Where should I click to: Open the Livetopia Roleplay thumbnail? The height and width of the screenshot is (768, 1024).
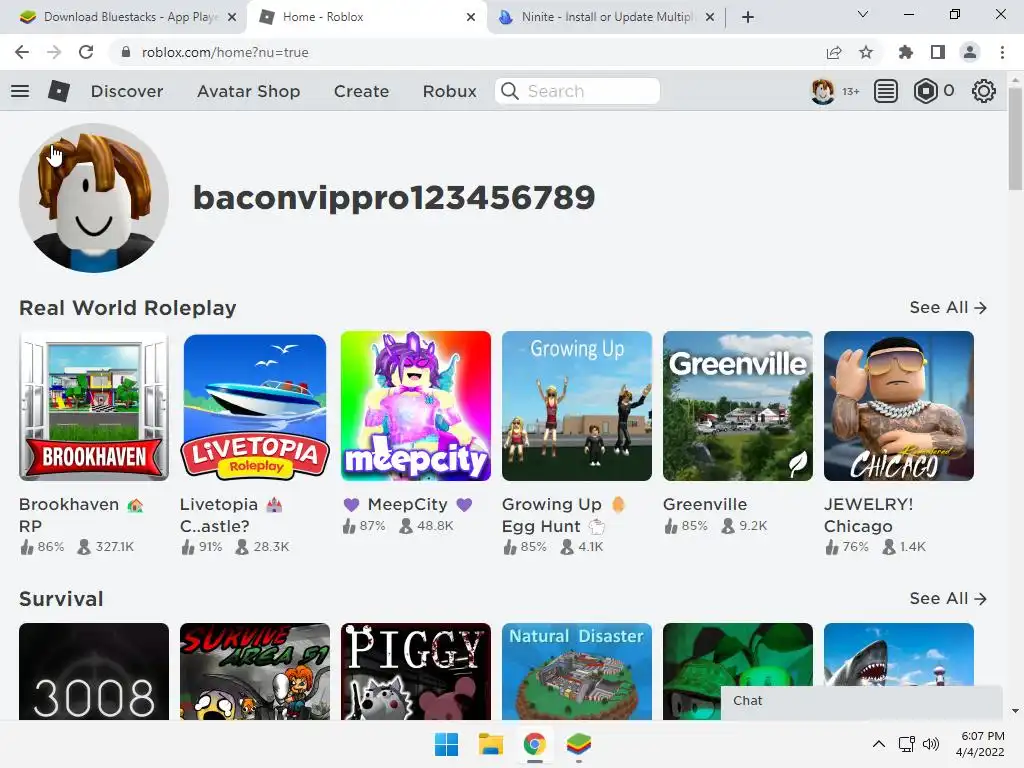255,406
